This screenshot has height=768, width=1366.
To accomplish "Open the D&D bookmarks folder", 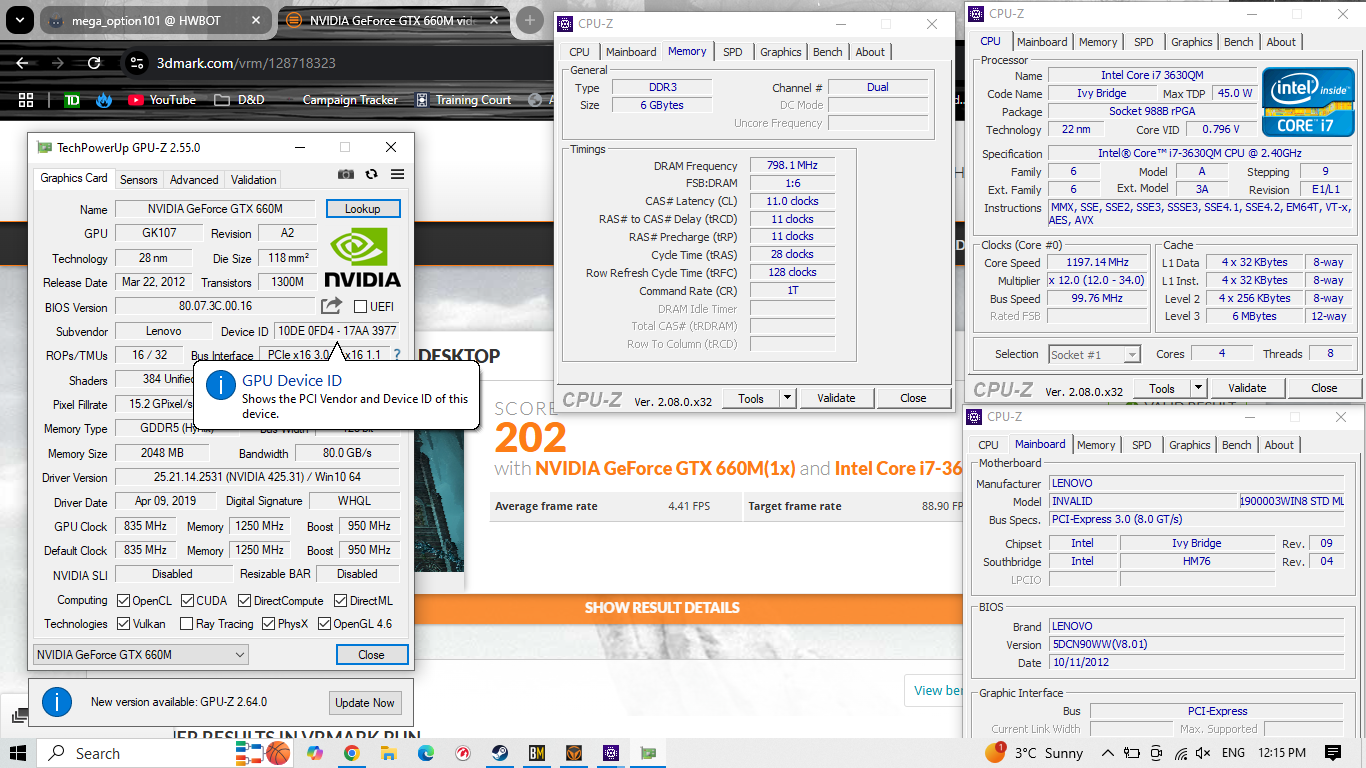I will click(x=239, y=100).
